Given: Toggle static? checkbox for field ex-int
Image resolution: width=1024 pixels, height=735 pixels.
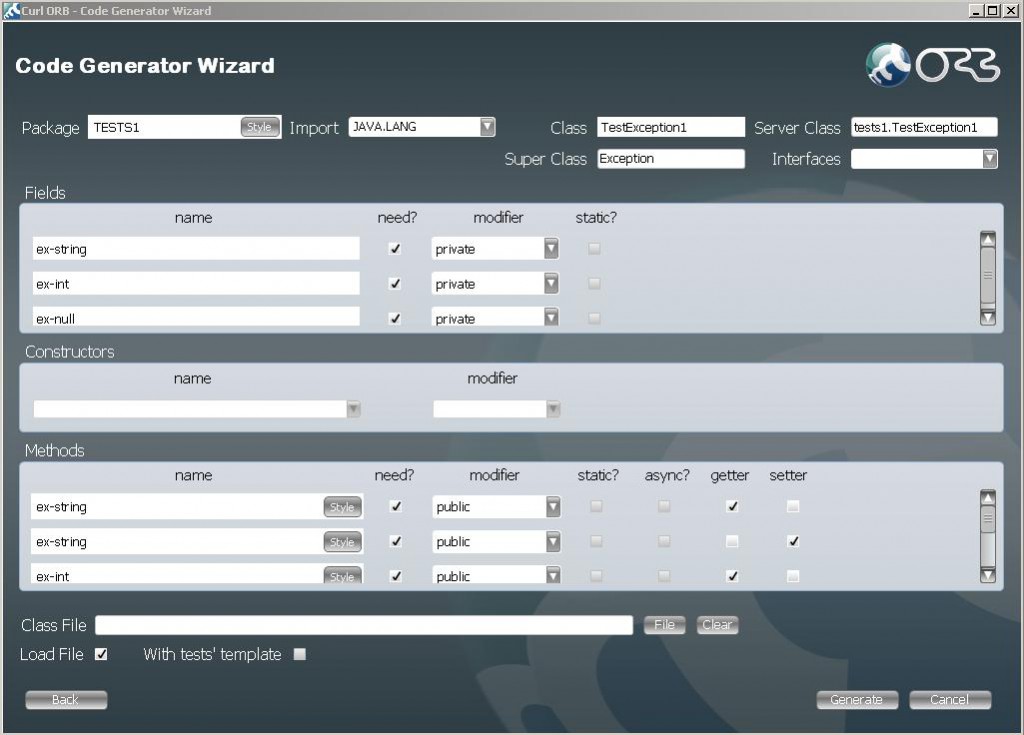Looking at the screenshot, I should click(594, 284).
